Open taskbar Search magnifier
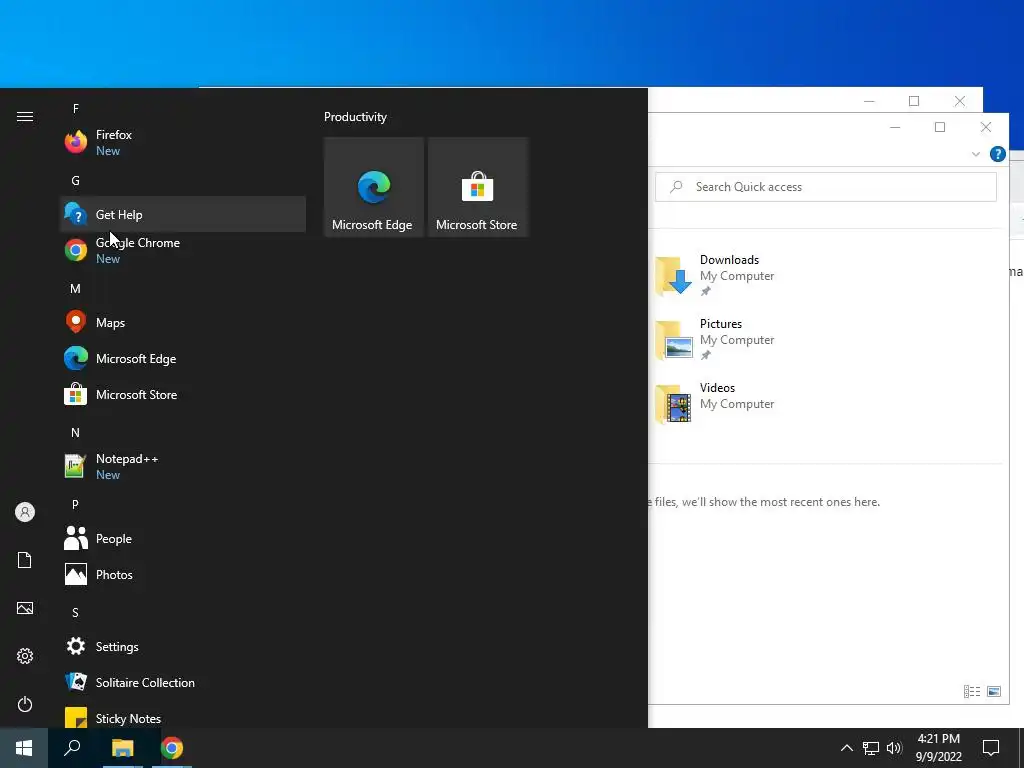 (x=72, y=748)
